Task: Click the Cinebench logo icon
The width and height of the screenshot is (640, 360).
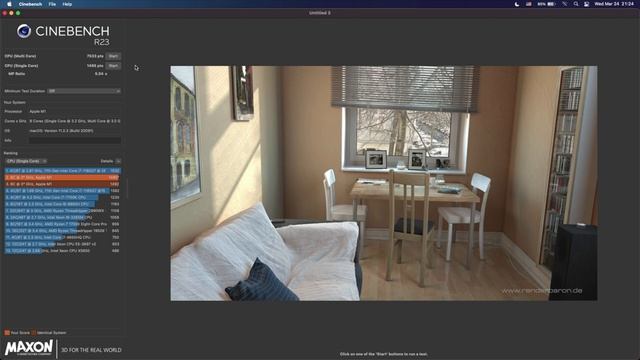Action: (x=24, y=31)
